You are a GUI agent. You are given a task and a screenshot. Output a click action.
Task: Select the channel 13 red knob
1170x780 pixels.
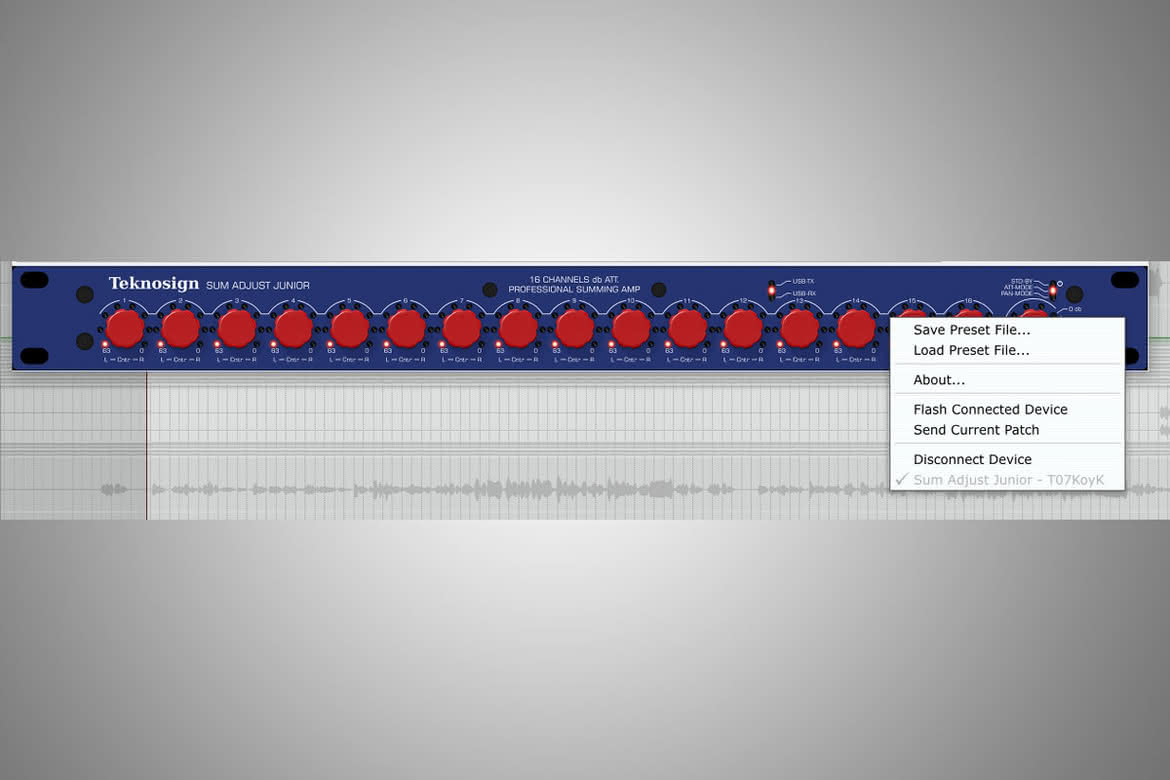point(800,328)
